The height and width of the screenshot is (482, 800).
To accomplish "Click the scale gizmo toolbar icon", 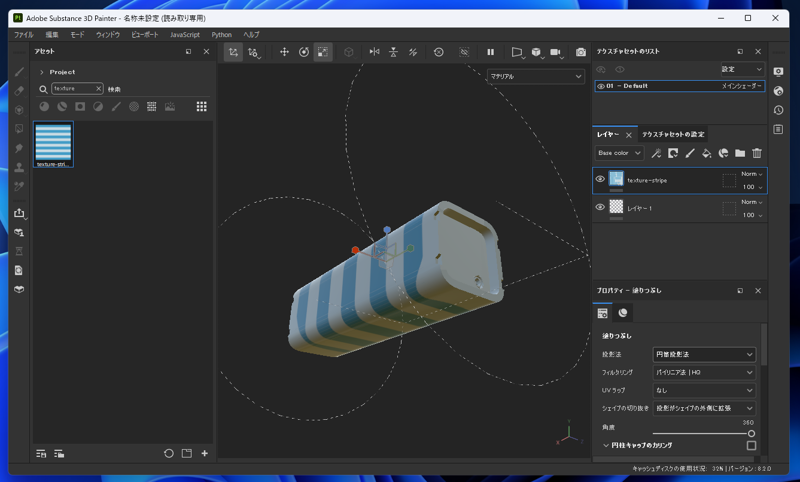I will click(x=323, y=52).
